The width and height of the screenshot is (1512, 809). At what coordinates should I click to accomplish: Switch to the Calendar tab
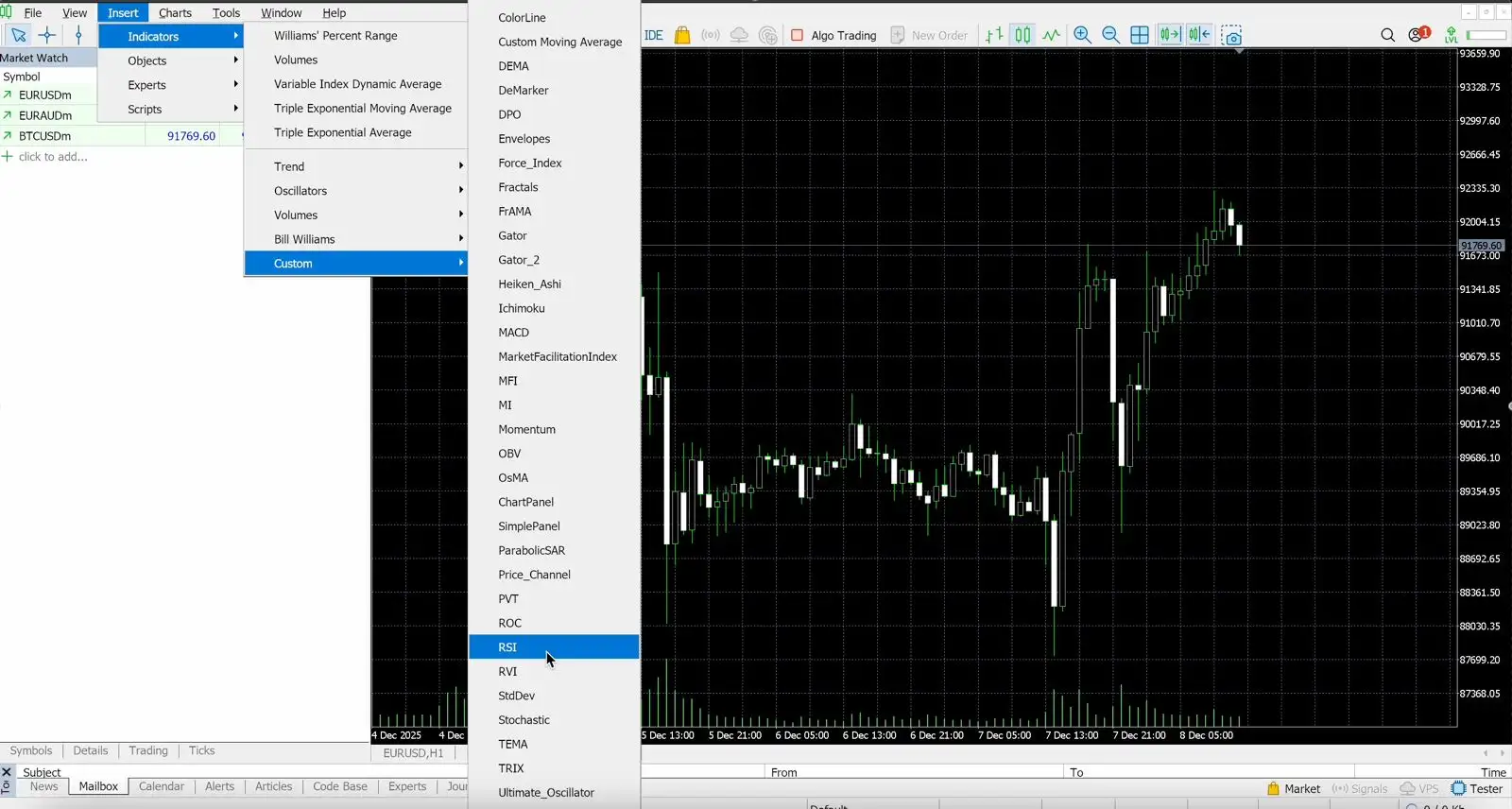(x=161, y=786)
